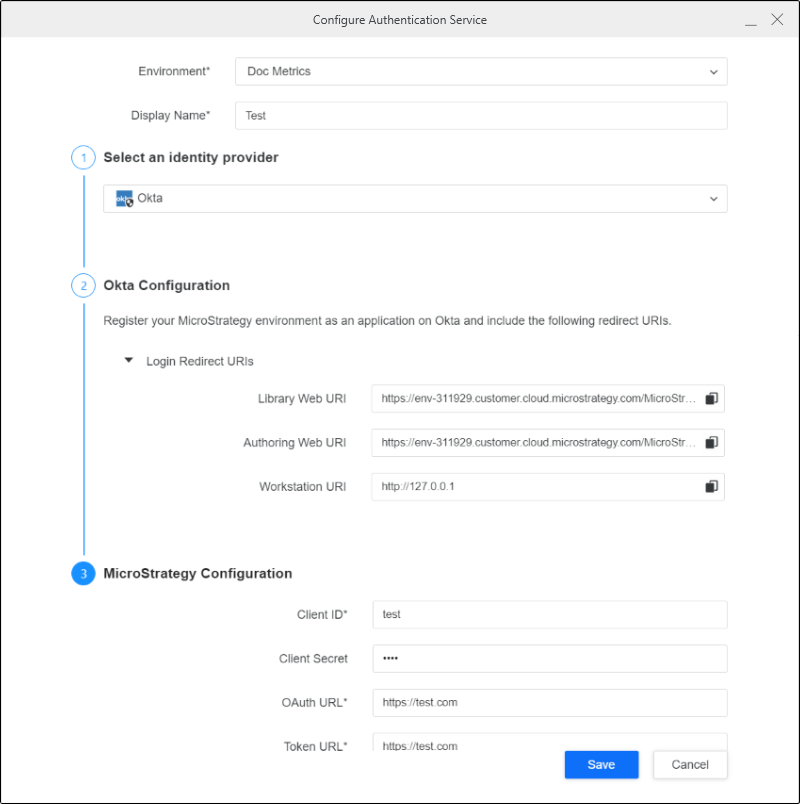The image size is (800, 804).
Task: Collapse the Login Redirect URIs section
Action: pos(129,360)
